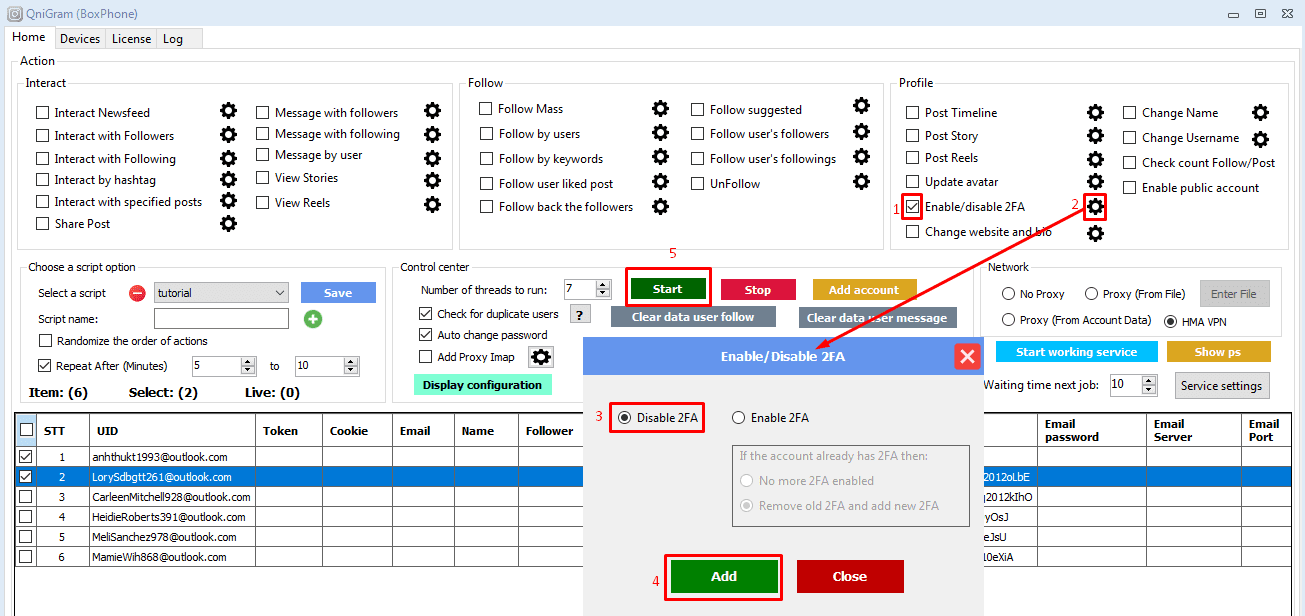Click the gear next to Enable/disable 2FA
The width and height of the screenshot is (1305, 616).
[x=1095, y=206]
